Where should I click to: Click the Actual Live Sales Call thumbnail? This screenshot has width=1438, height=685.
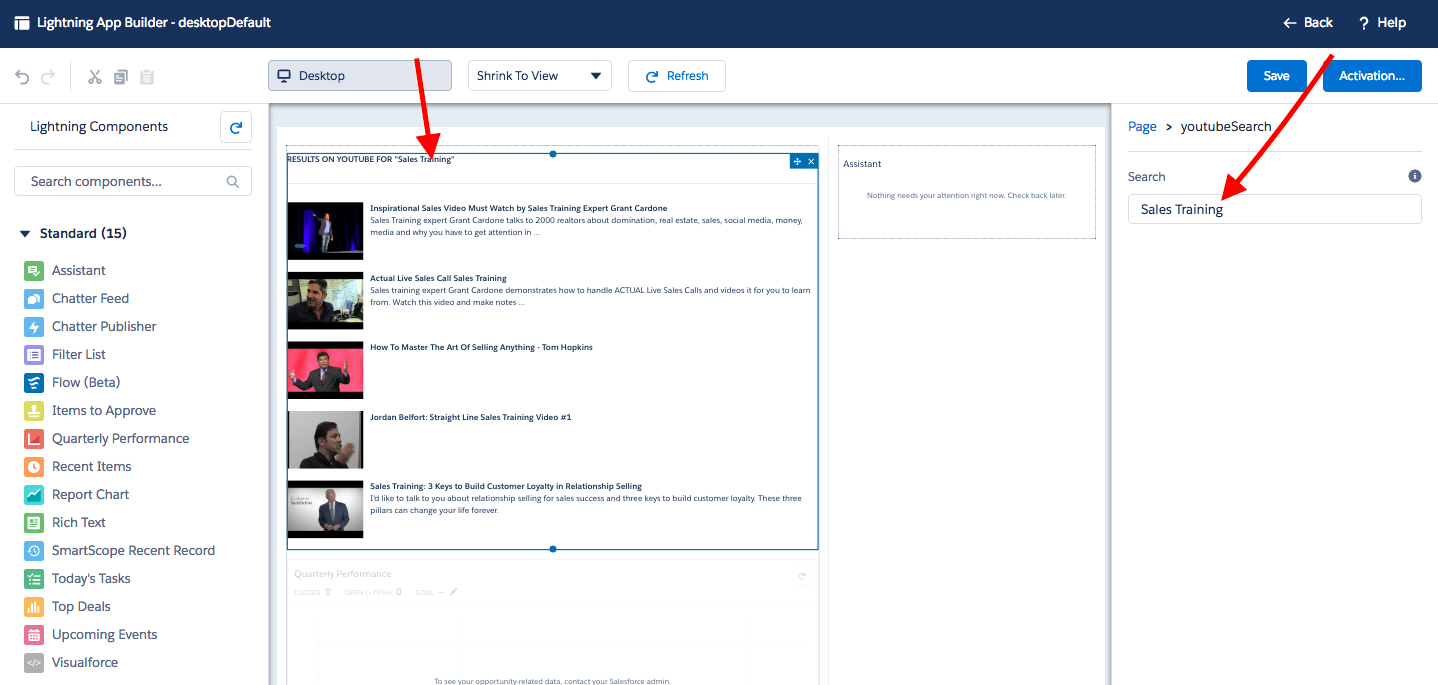[x=325, y=301]
